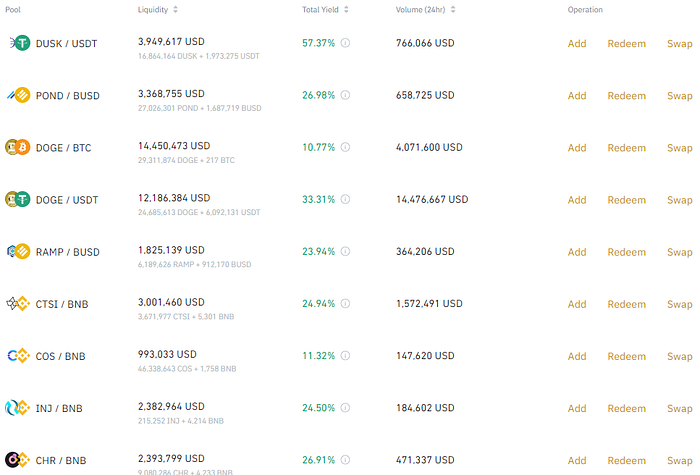
Task: Add liquidity to DUSK / USDT pool
Action: 577,44
